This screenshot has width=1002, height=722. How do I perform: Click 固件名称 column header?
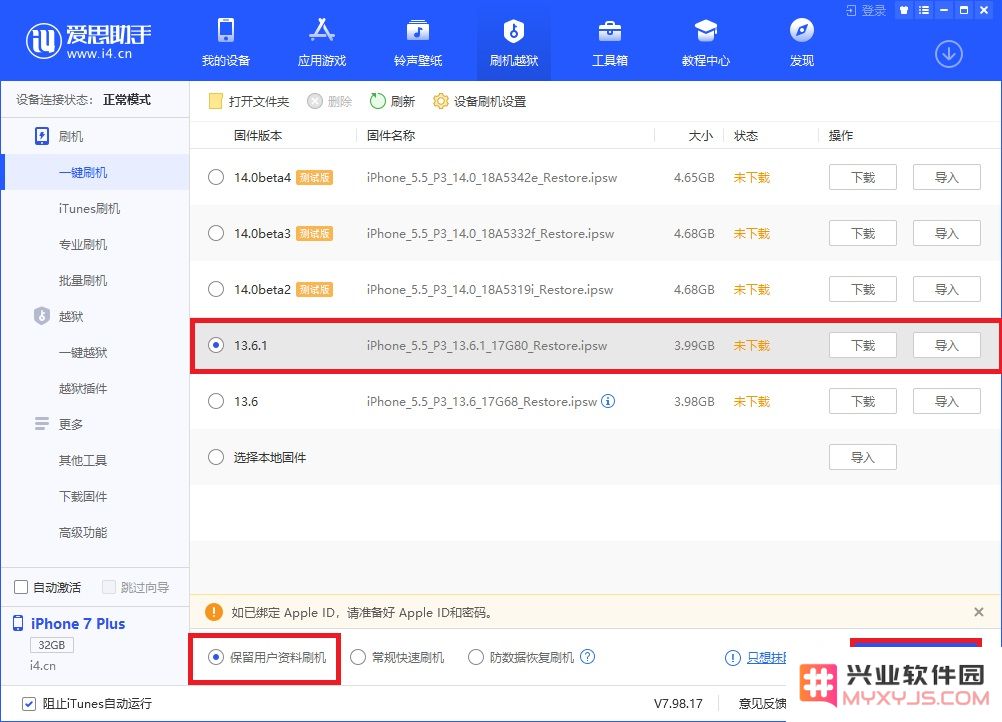[x=390, y=135]
